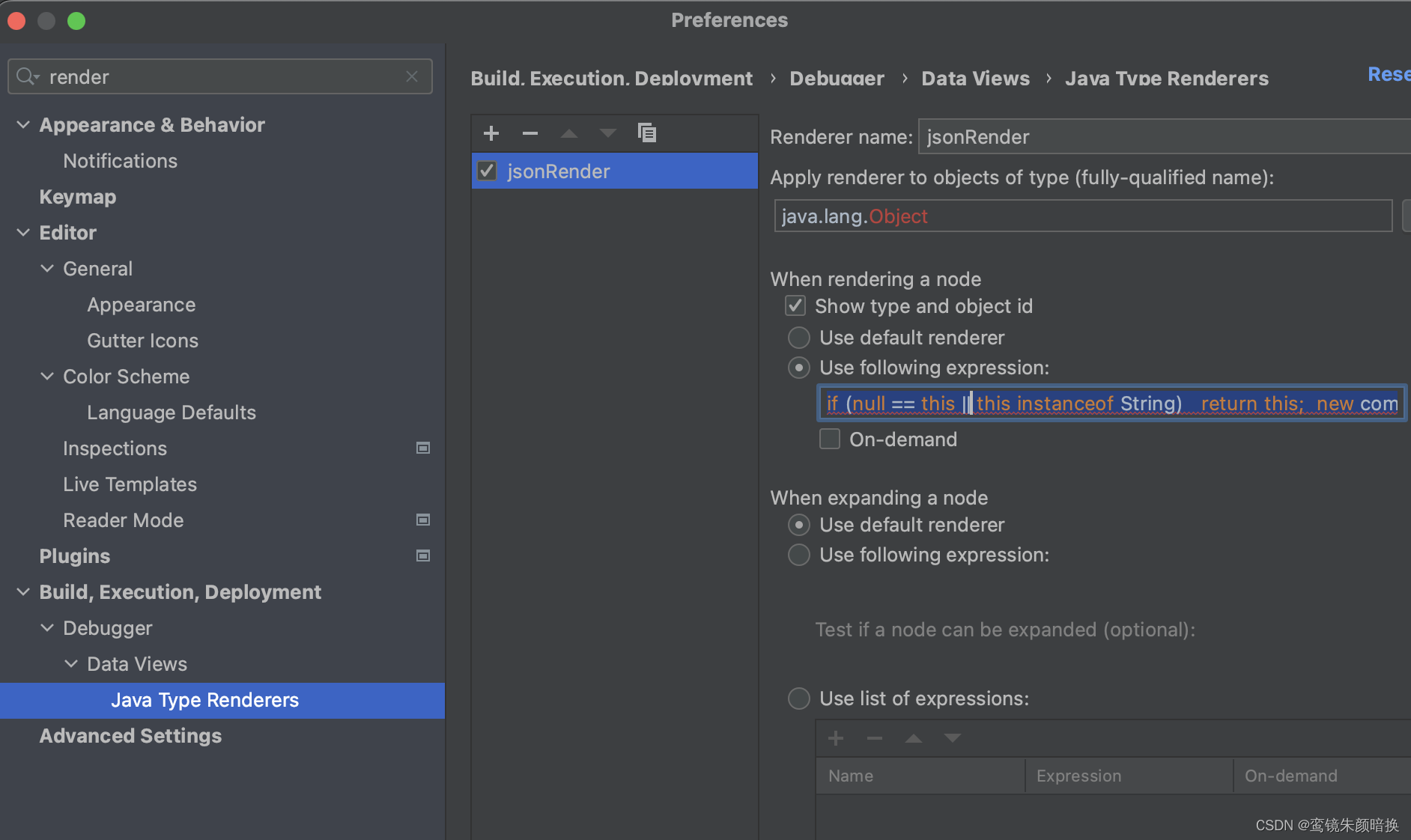The width and height of the screenshot is (1411, 840).
Task: Collapse the General subsection
Action: pos(47,268)
